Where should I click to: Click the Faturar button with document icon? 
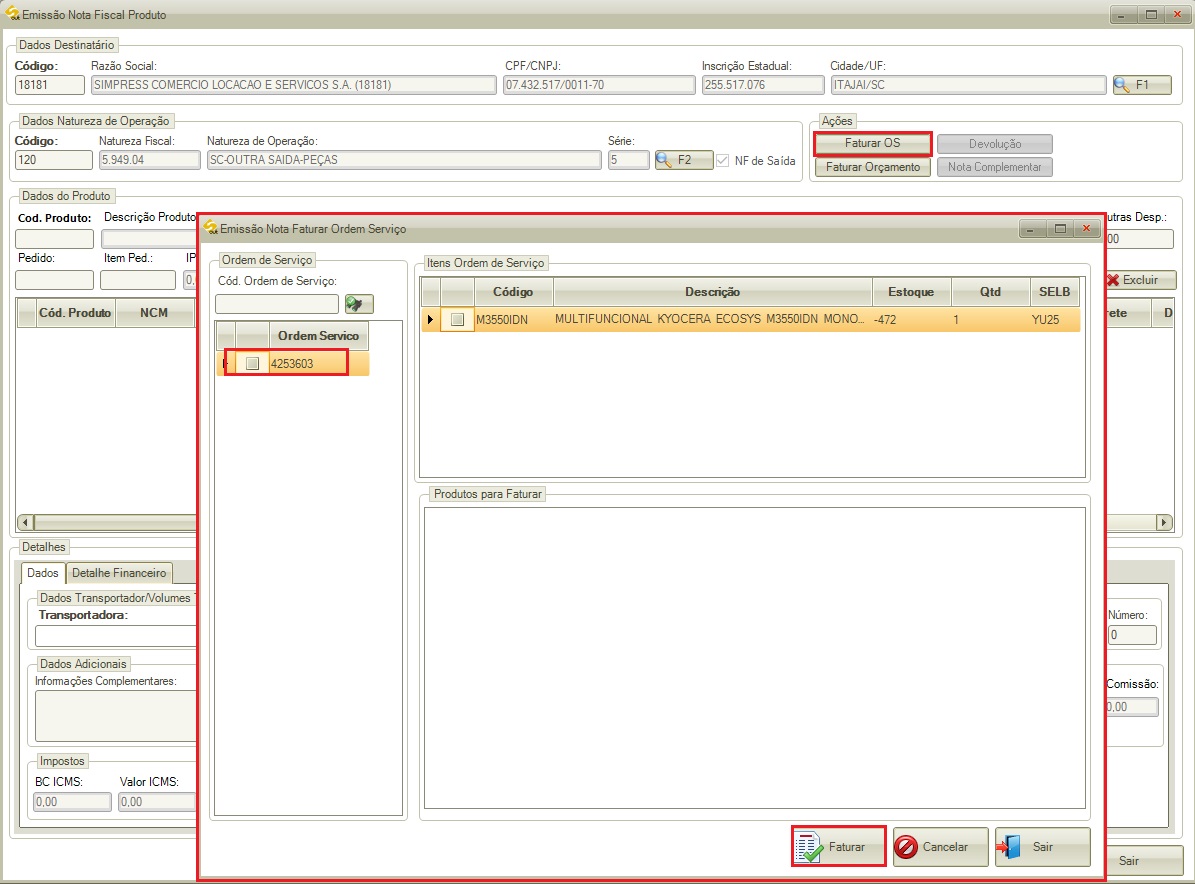point(838,847)
